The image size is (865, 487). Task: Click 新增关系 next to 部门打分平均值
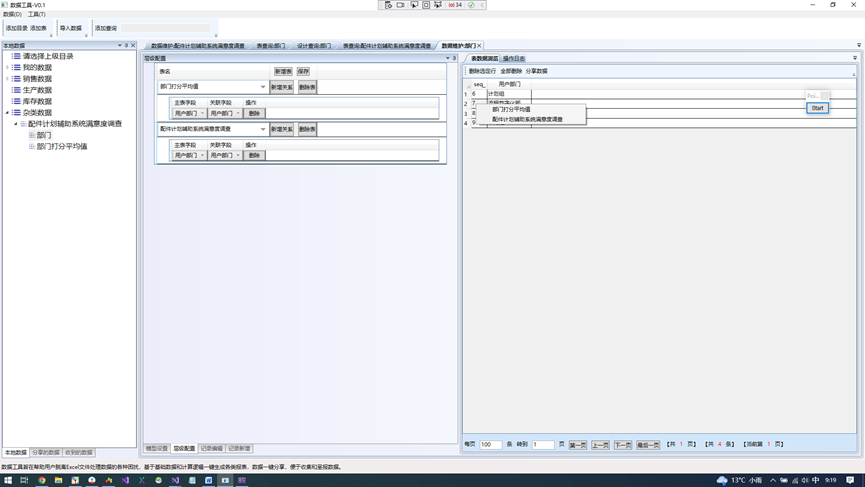pyautogui.click(x=281, y=87)
